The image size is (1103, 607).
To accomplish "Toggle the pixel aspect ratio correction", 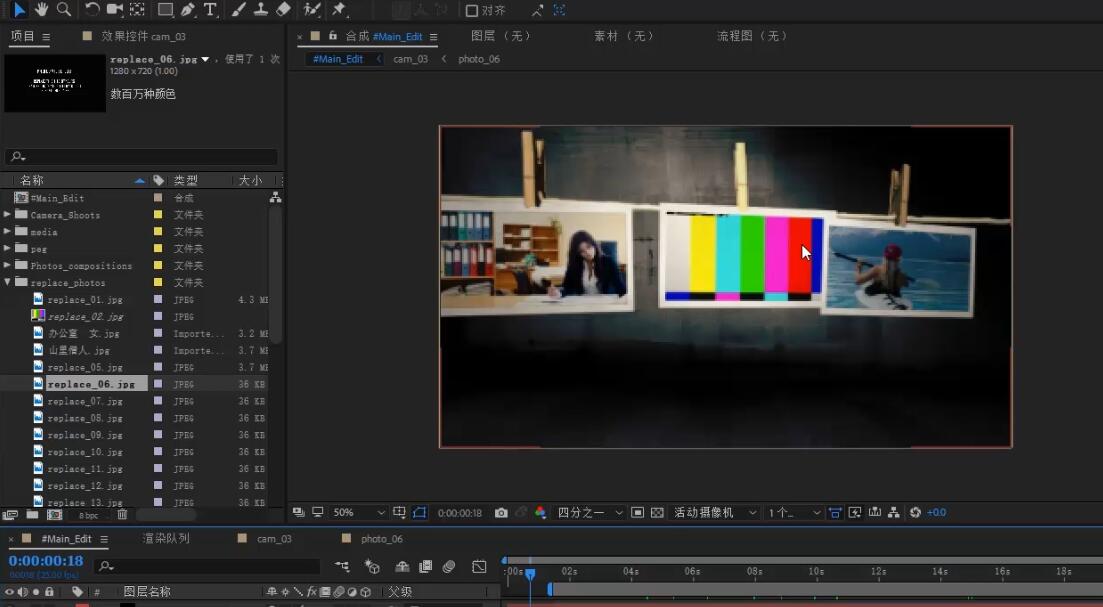I will pos(835,513).
